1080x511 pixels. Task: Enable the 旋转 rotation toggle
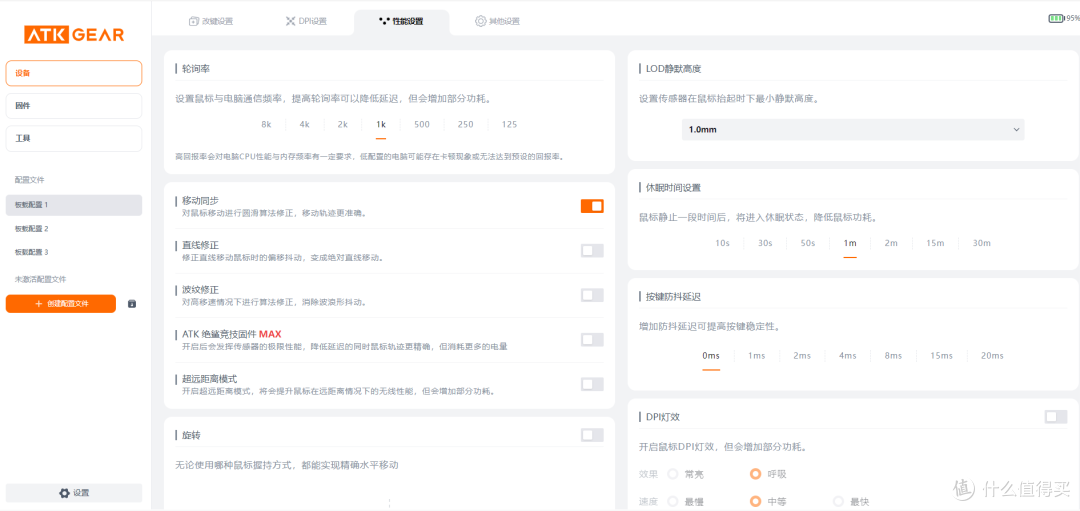(x=592, y=435)
